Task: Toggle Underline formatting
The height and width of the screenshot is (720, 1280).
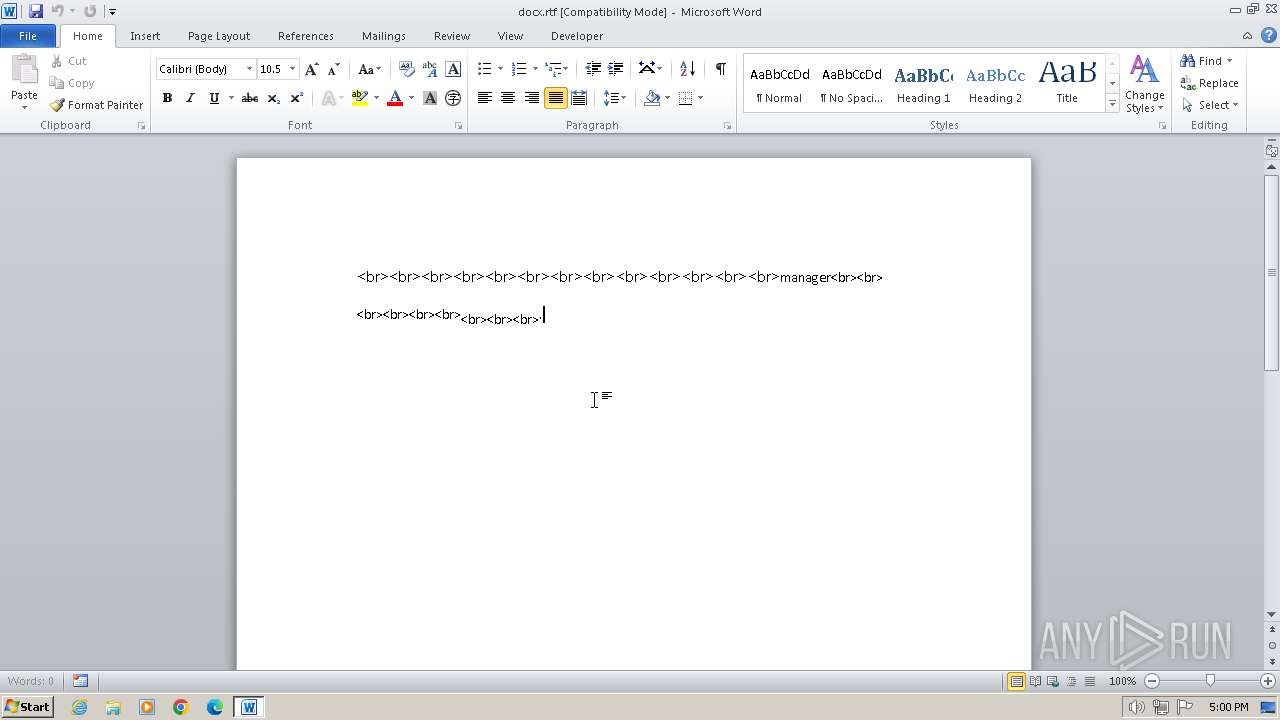Action: 213,98
